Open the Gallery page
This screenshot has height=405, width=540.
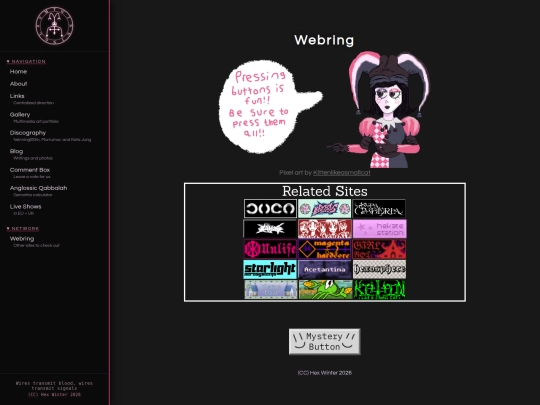tap(20, 114)
